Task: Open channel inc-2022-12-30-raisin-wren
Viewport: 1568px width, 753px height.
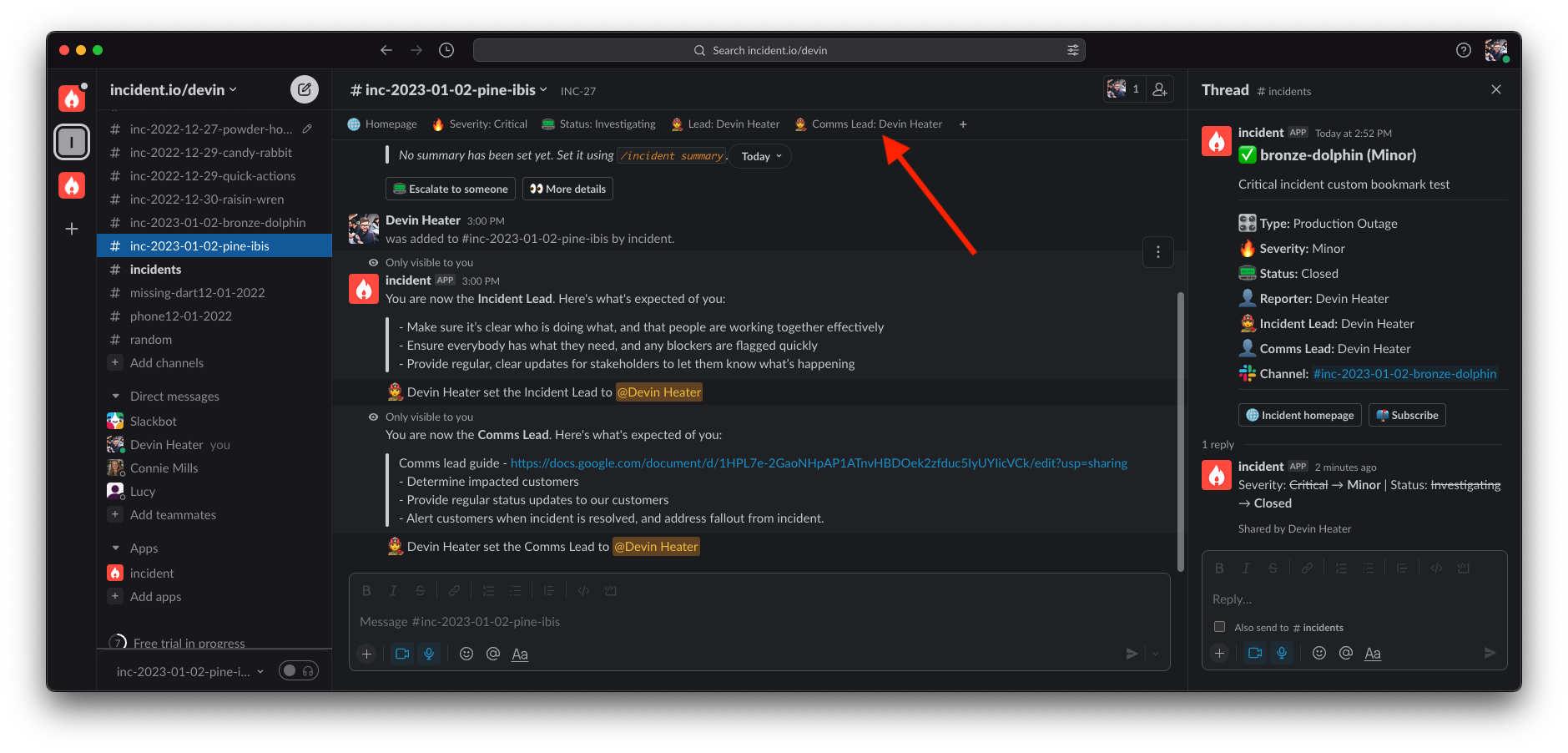Action: (214, 199)
